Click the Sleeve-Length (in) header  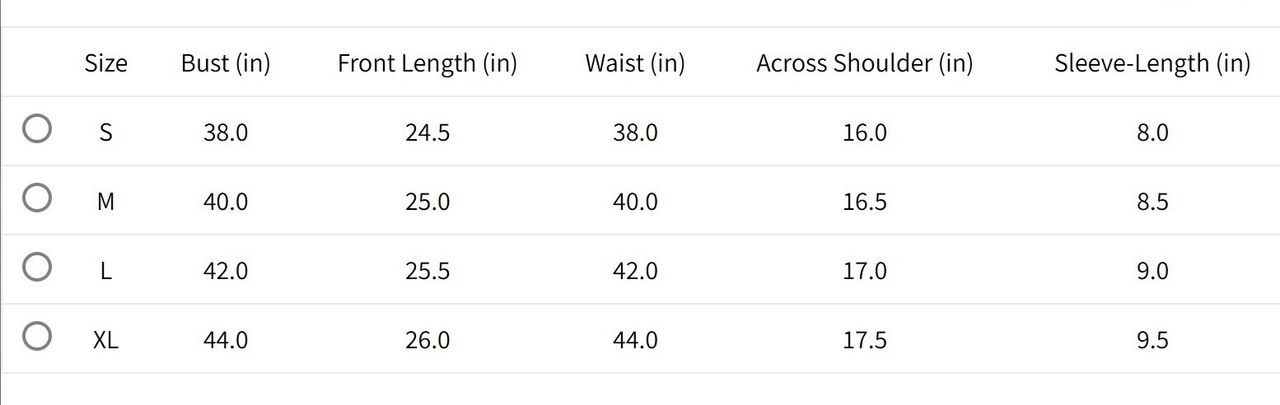1152,63
